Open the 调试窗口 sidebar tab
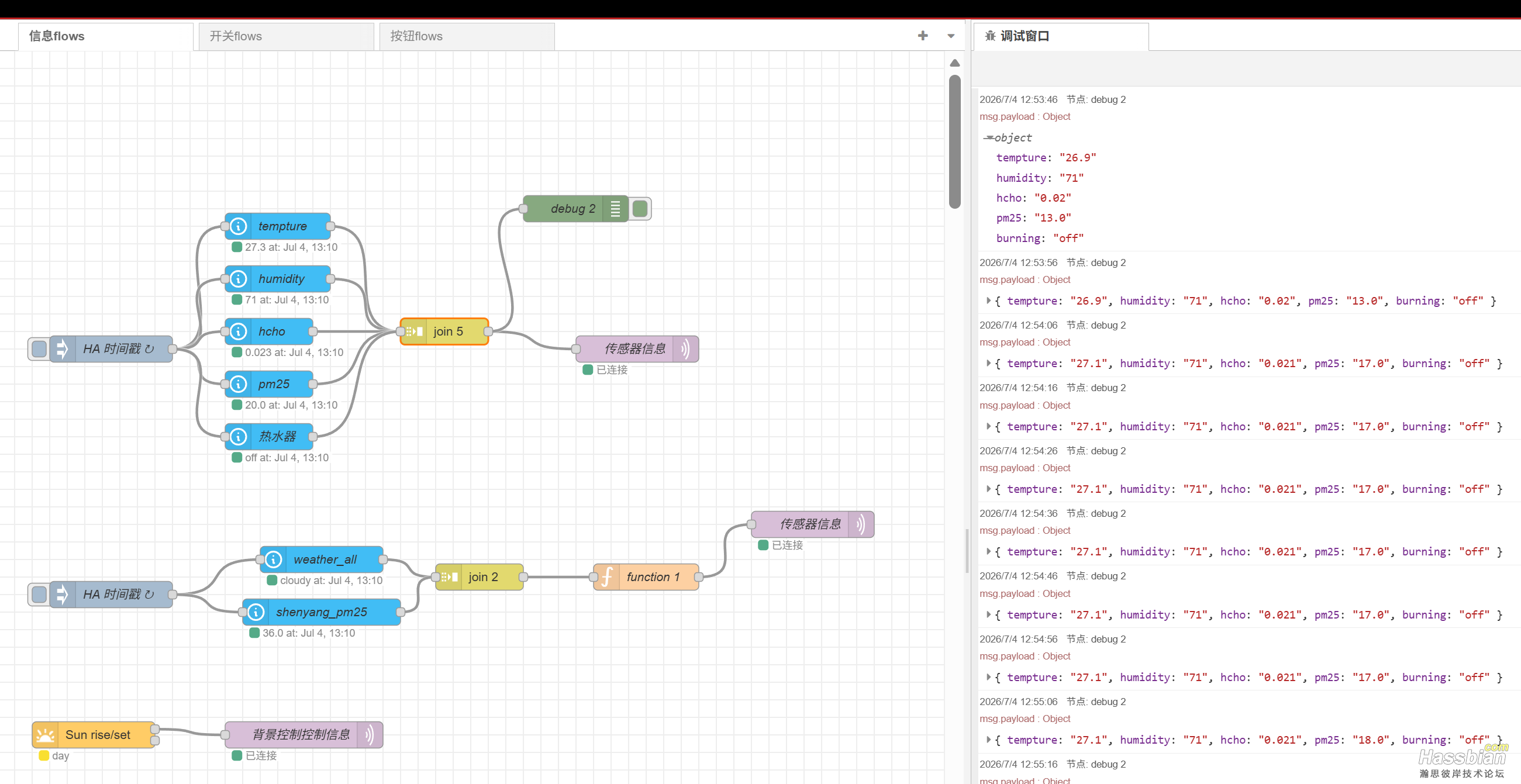1521x784 pixels. [x=1060, y=37]
